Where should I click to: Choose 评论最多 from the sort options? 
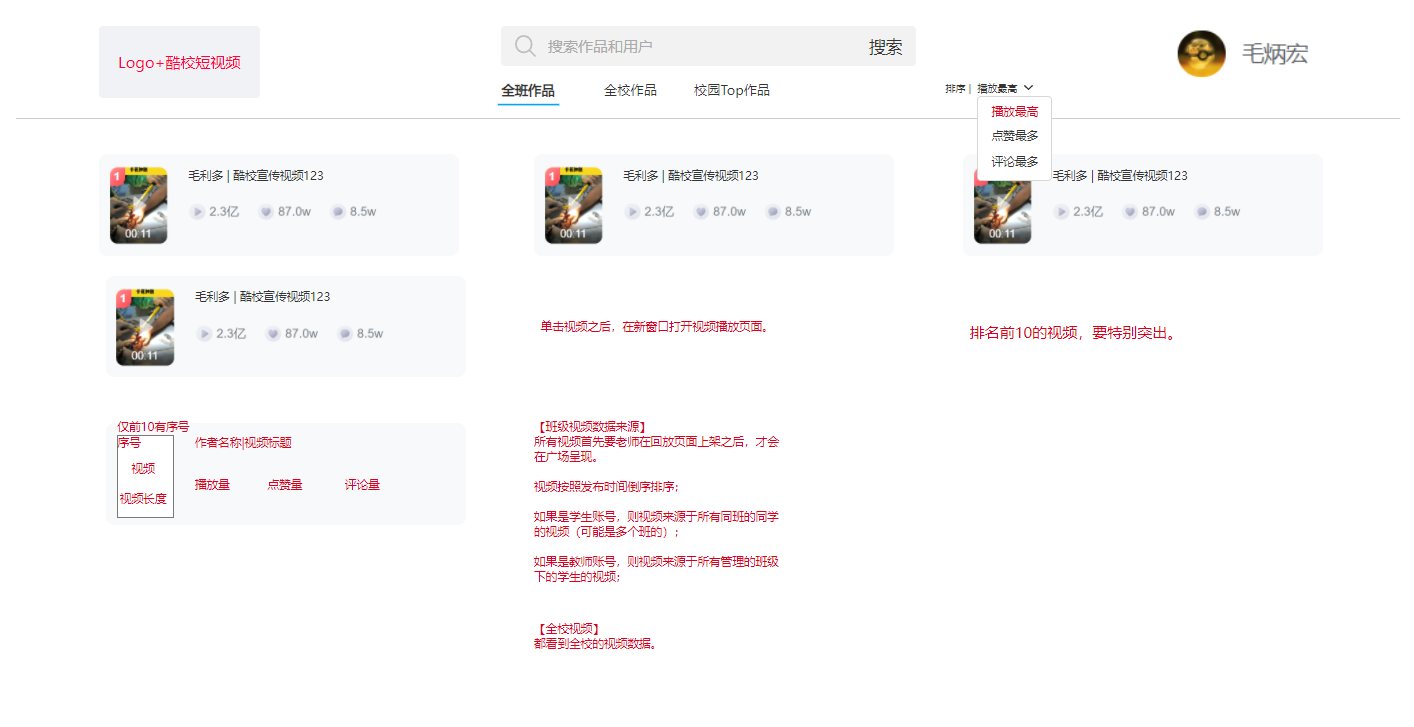(1014, 161)
